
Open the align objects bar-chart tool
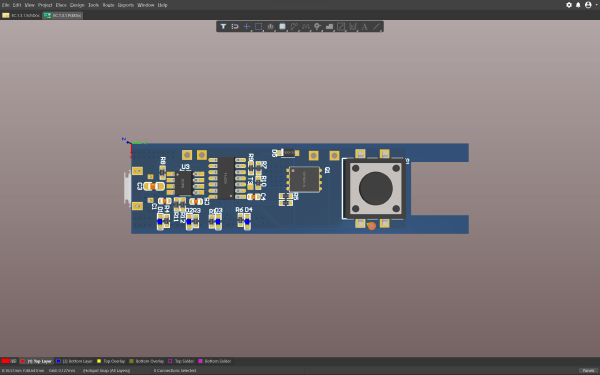click(271, 26)
